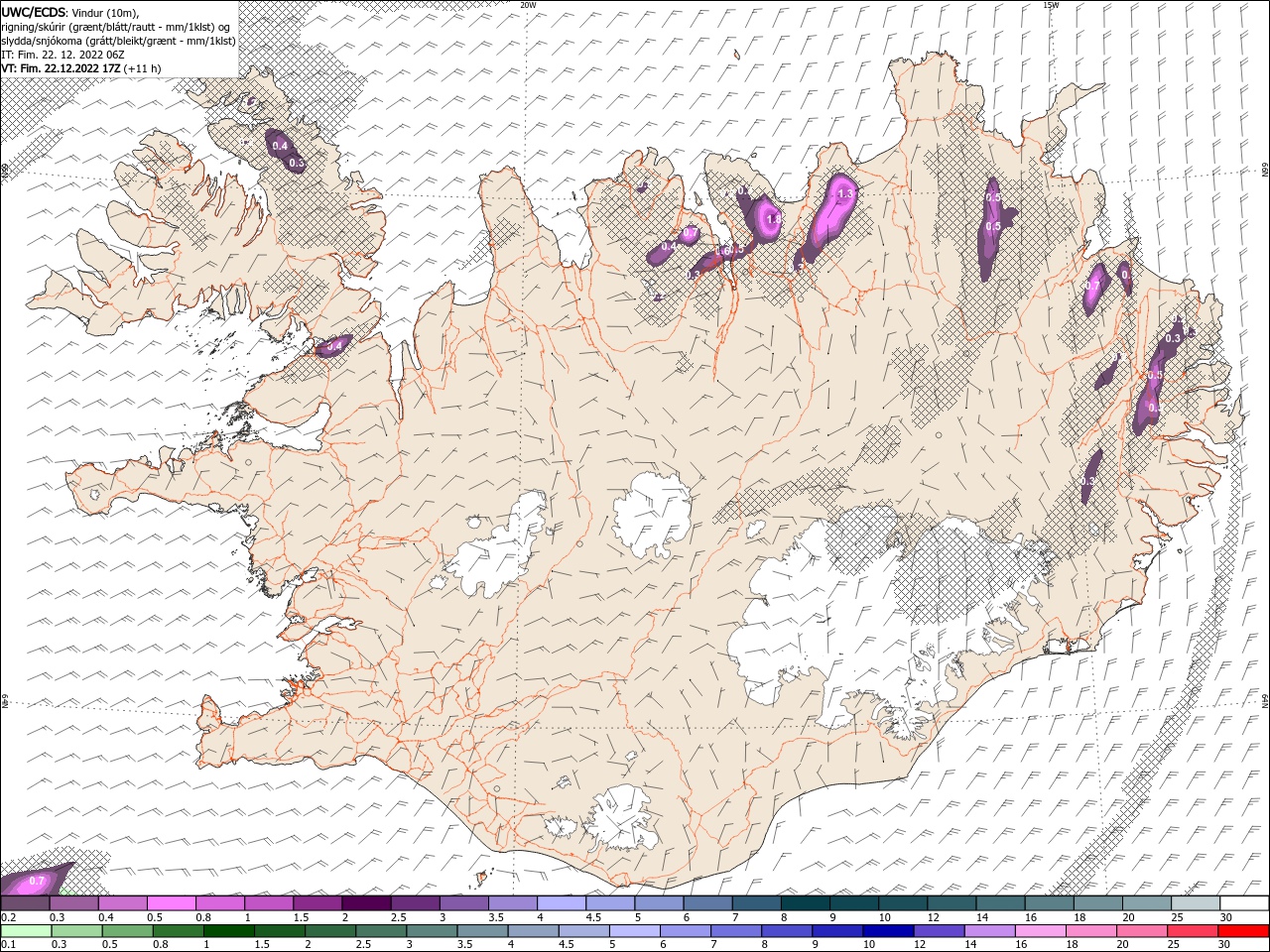Click the 30 label under the rain legend
The image size is (1270, 952).
tap(1226, 945)
